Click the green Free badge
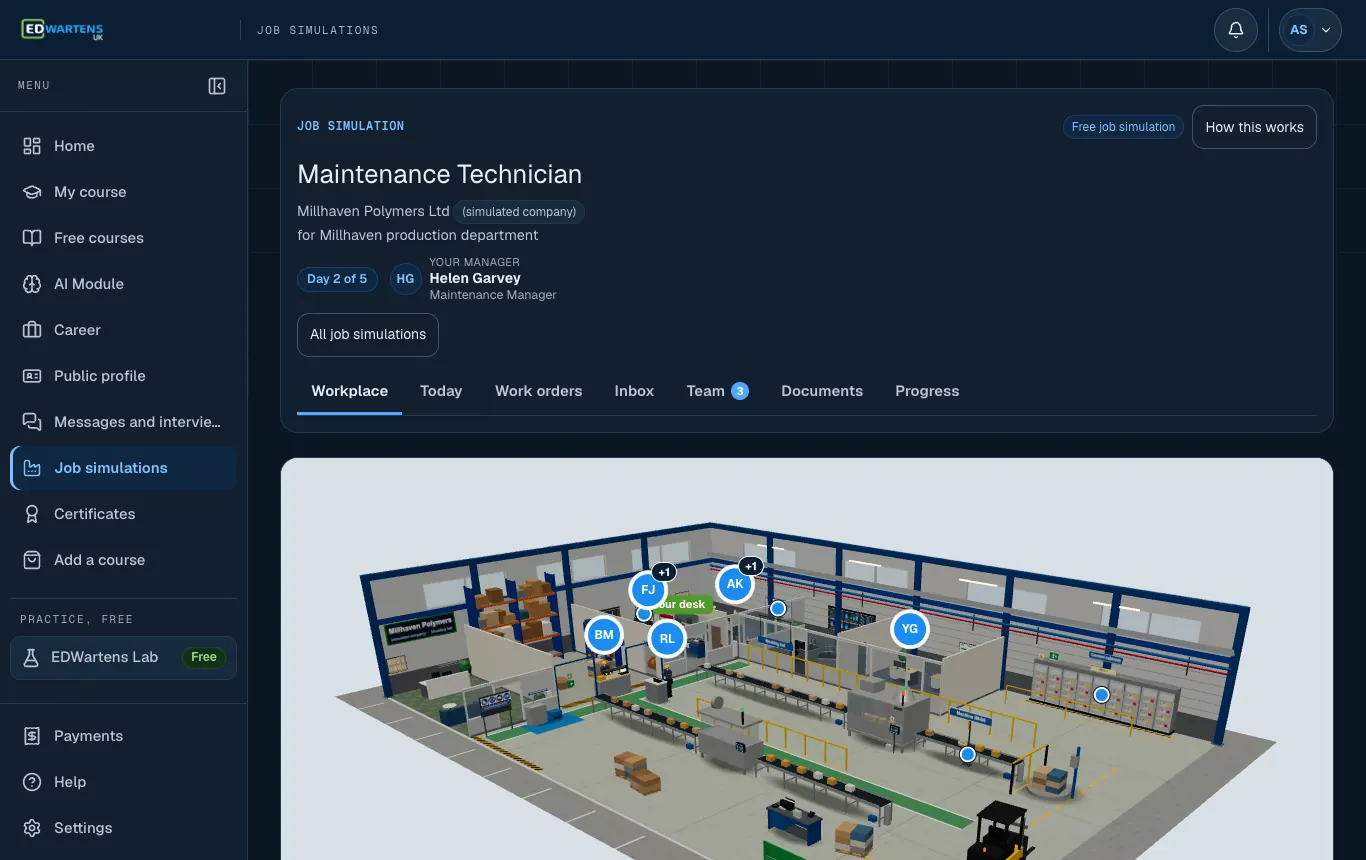The width and height of the screenshot is (1366, 860). tap(204, 657)
